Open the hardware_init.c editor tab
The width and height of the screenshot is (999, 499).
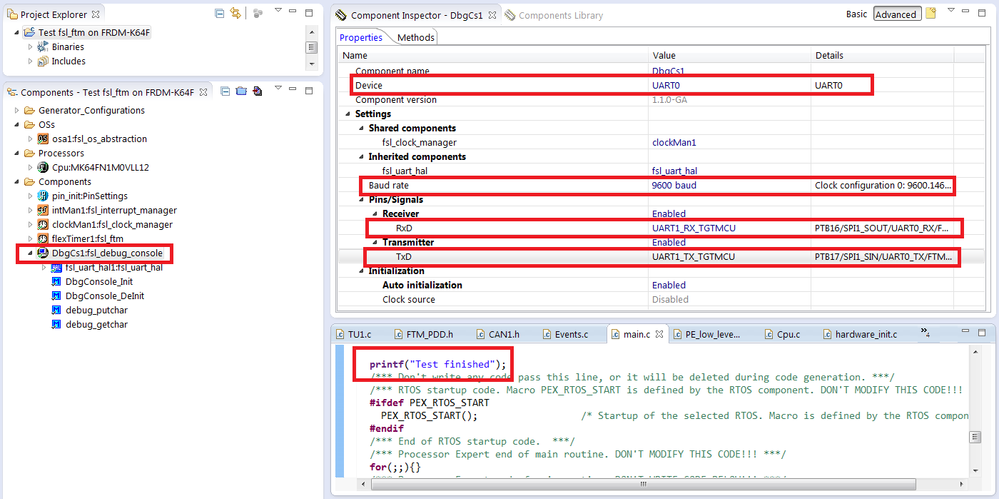pos(859,333)
